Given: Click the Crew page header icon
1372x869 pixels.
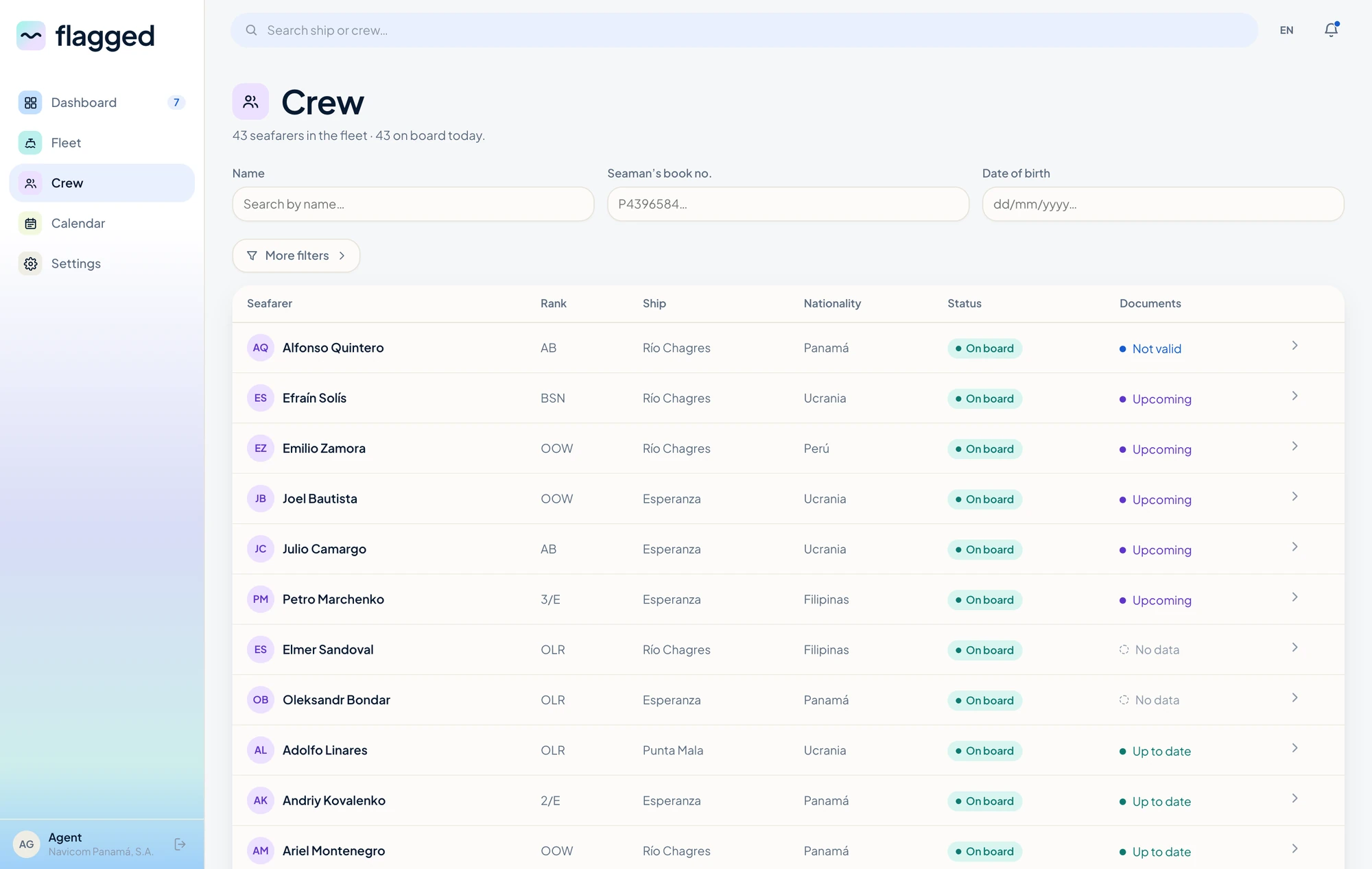Looking at the screenshot, I should click(250, 102).
